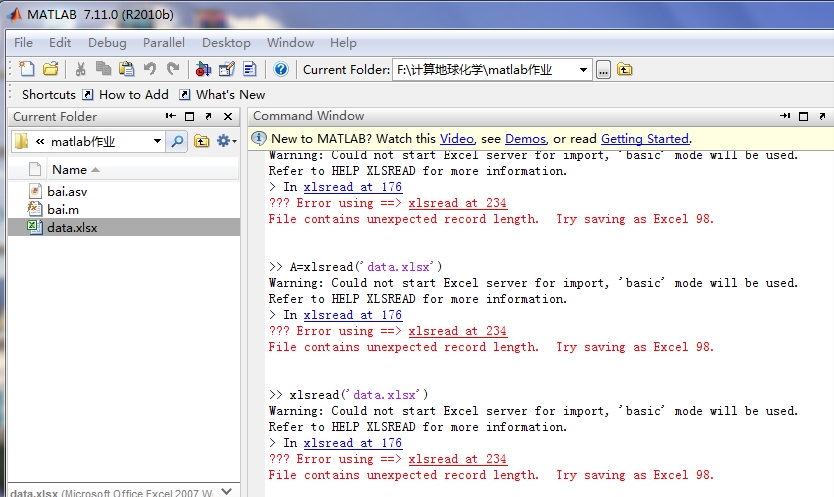Open the What's New shortcut
Image resolution: width=834 pixels, height=497 pixels.
222,95
